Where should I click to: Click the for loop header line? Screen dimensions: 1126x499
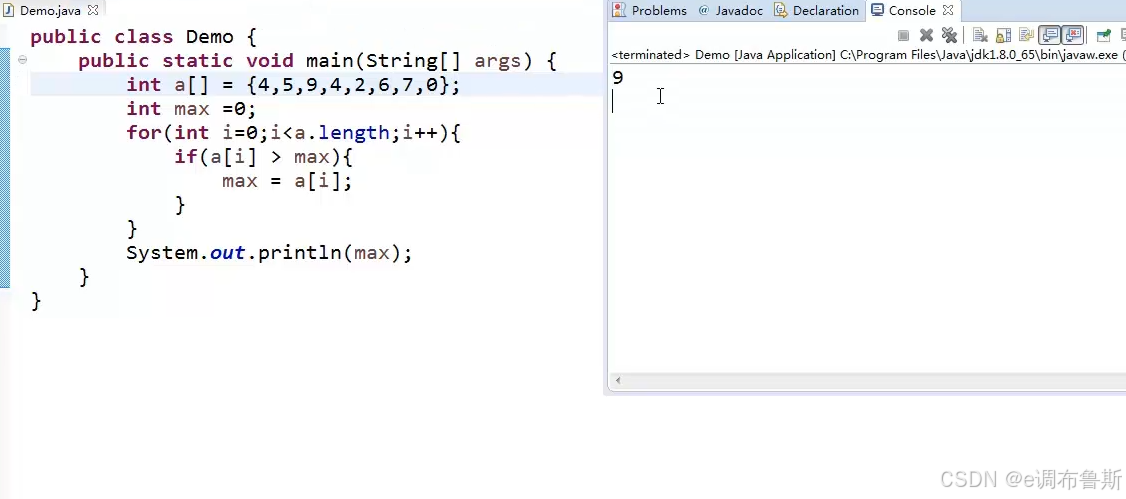(293, 133)
